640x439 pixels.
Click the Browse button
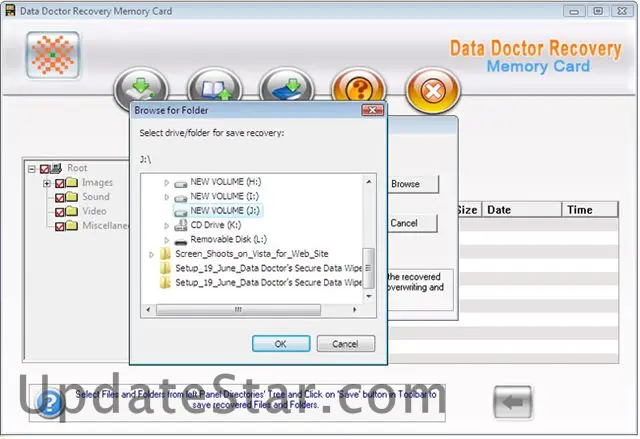click(413, 184)
